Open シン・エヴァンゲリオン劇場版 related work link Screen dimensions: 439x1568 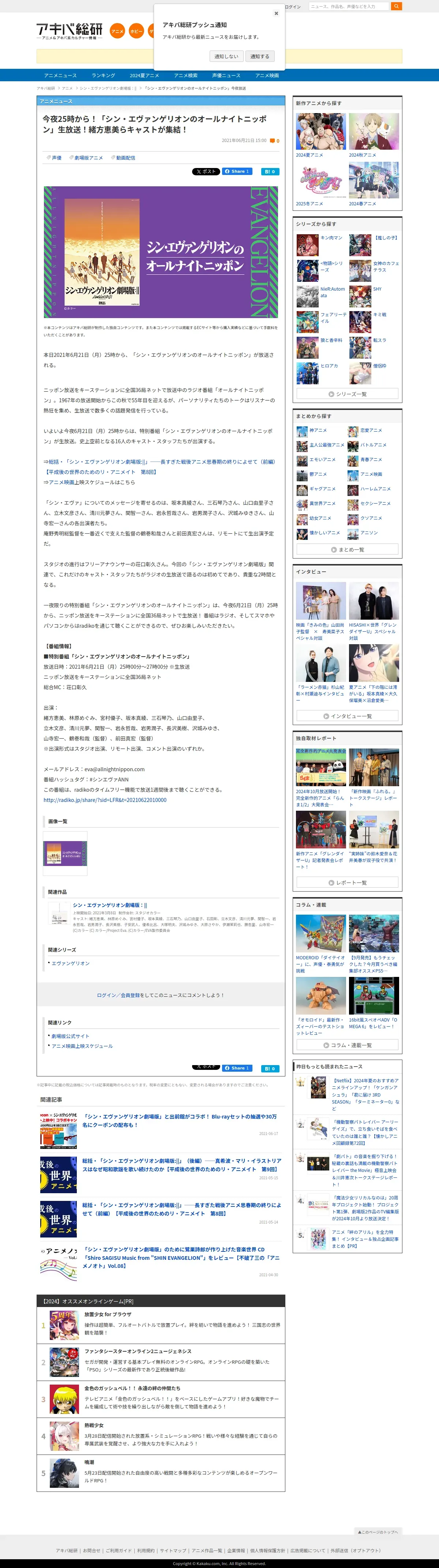click(x=109, y=905)
